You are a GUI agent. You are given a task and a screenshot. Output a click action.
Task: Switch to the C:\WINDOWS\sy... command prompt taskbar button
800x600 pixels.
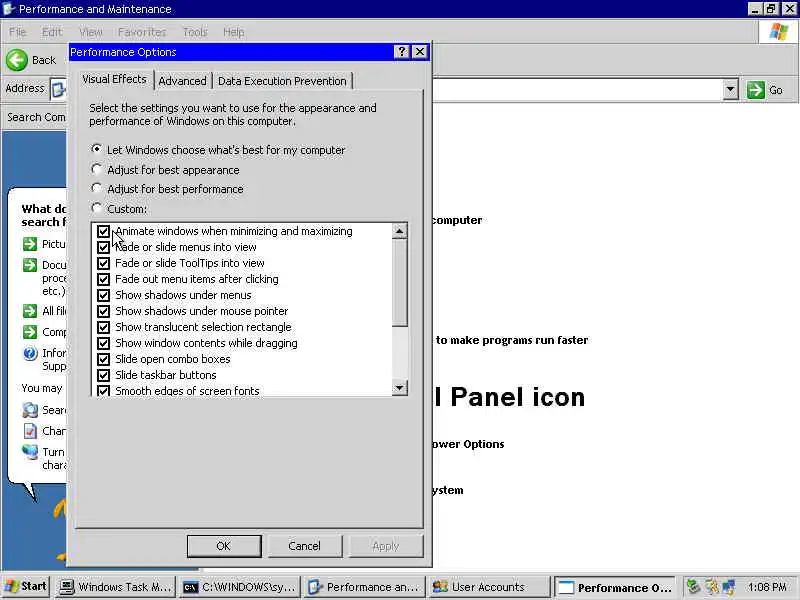tap(240, 587)
